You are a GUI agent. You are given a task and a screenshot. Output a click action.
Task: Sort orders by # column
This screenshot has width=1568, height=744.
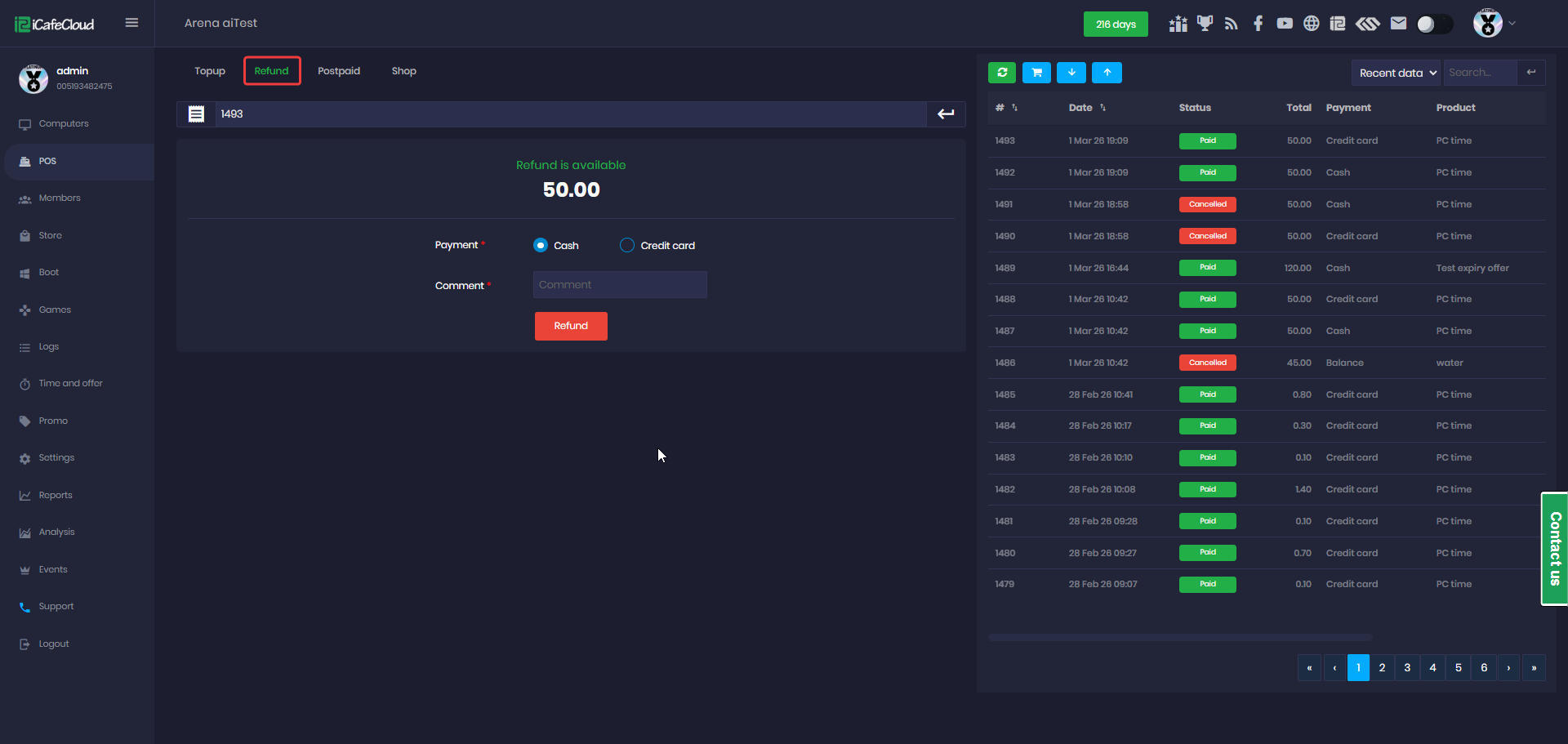point(1006,108)
